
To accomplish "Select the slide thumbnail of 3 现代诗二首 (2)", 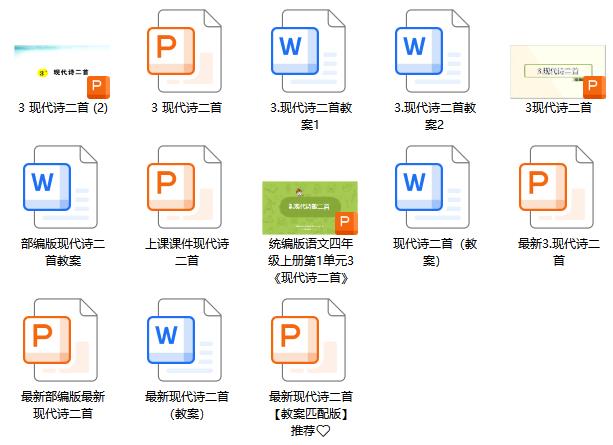I will (x=62, y=70).
